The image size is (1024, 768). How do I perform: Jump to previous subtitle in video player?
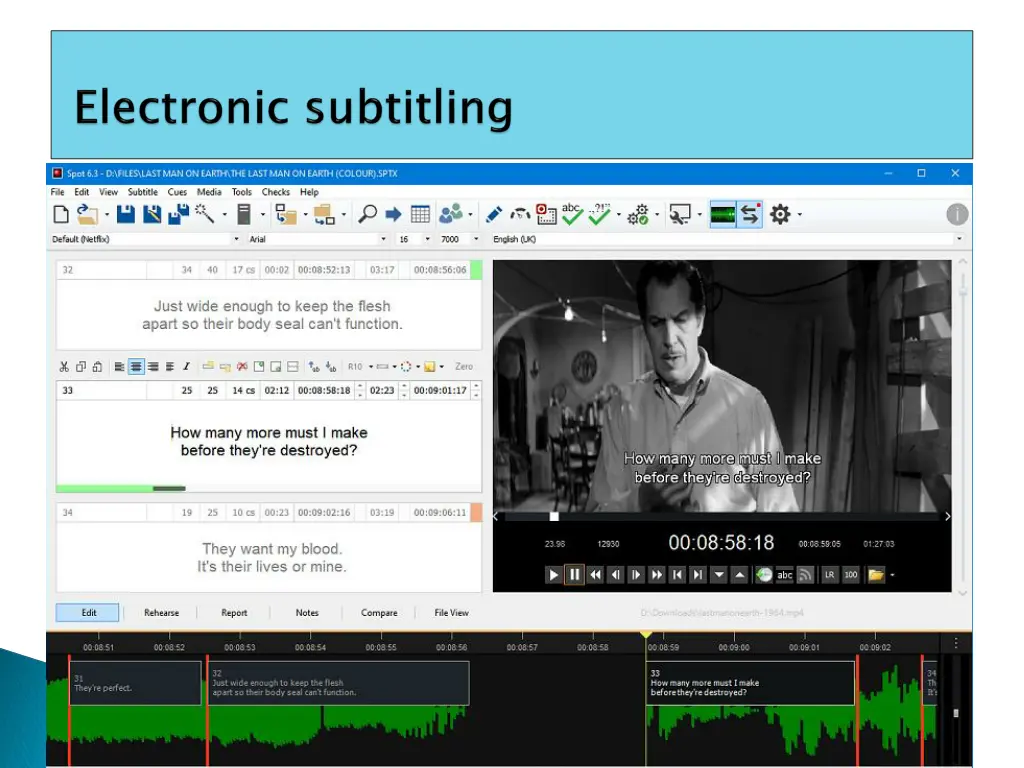coord(677,575)
